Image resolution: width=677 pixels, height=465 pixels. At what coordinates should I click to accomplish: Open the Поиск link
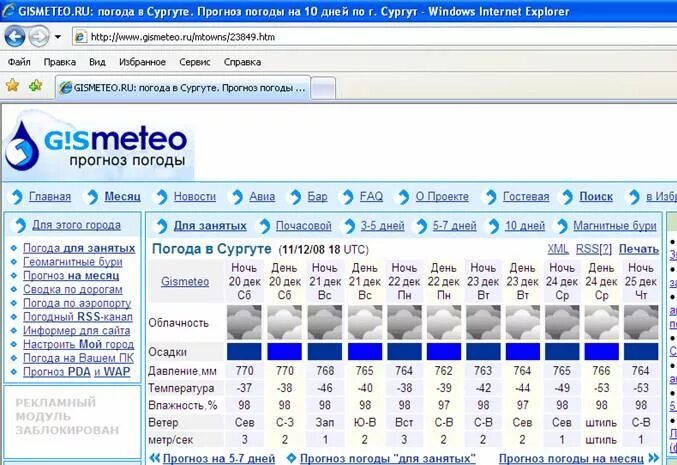596,197
